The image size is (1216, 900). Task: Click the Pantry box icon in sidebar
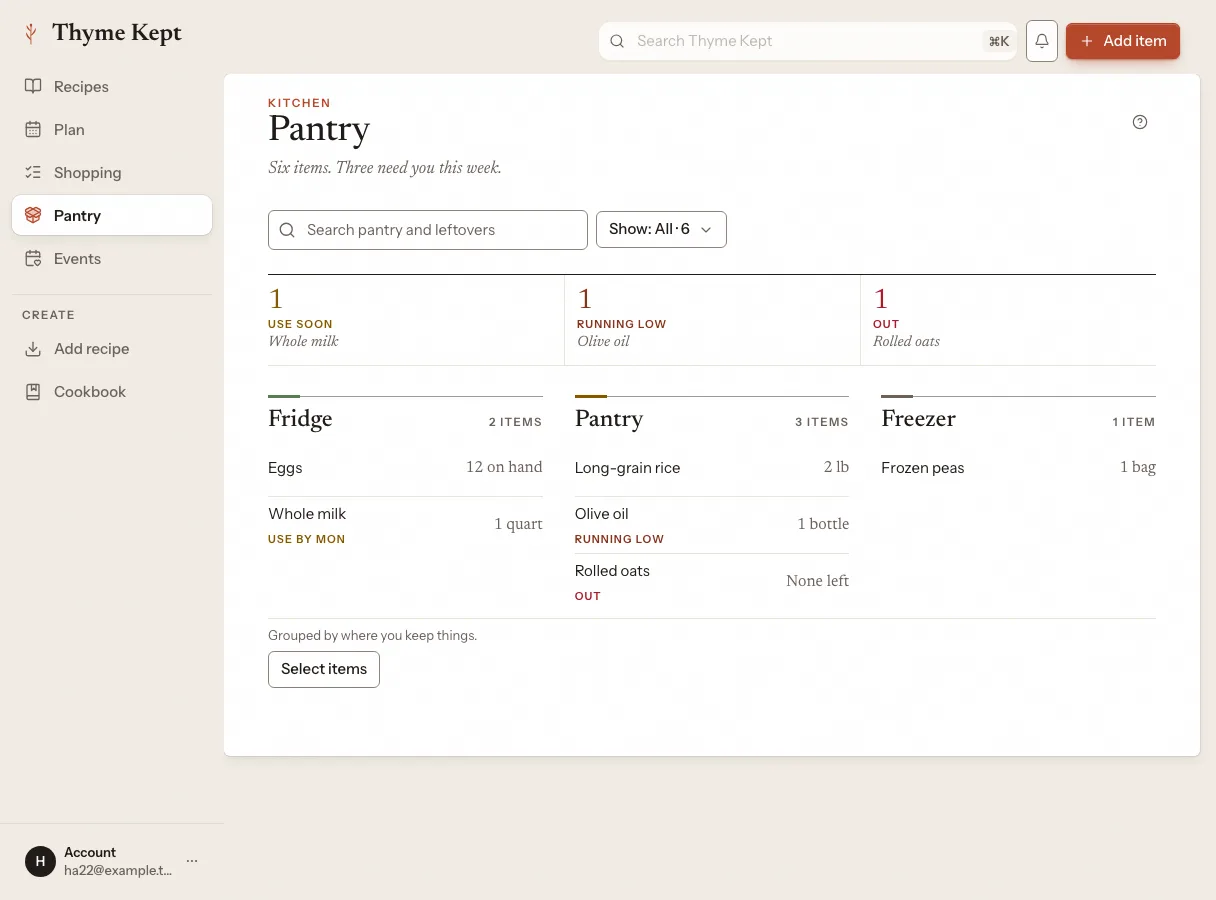tap(33, 215)
